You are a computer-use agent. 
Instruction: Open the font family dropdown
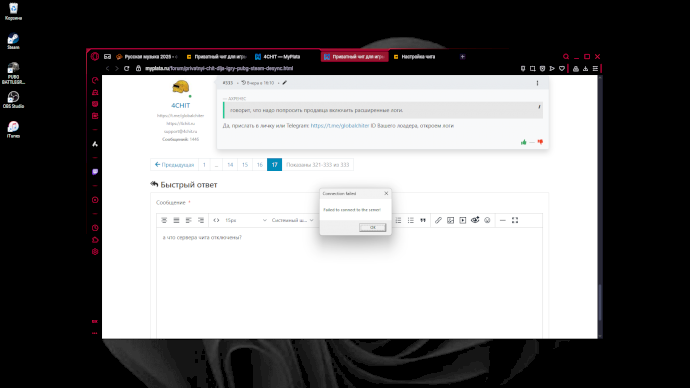tap(292, 220)
